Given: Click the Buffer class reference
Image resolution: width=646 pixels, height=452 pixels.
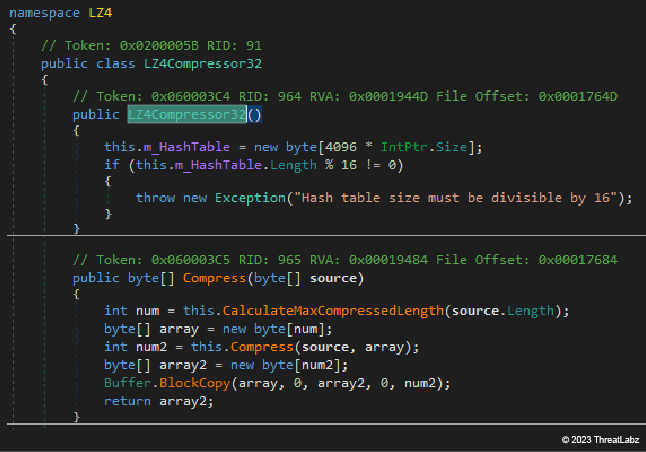Looking at the screenshot, I should 127,381.
